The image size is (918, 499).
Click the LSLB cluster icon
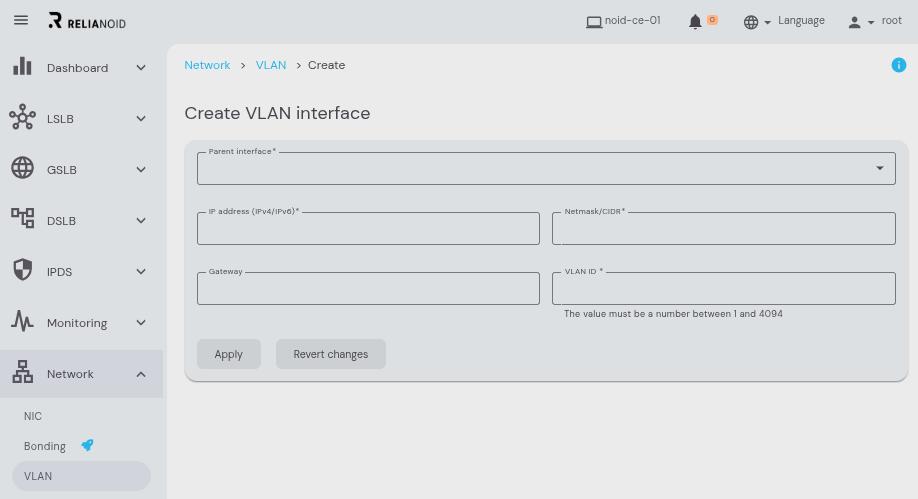click(x=22, y=117)
